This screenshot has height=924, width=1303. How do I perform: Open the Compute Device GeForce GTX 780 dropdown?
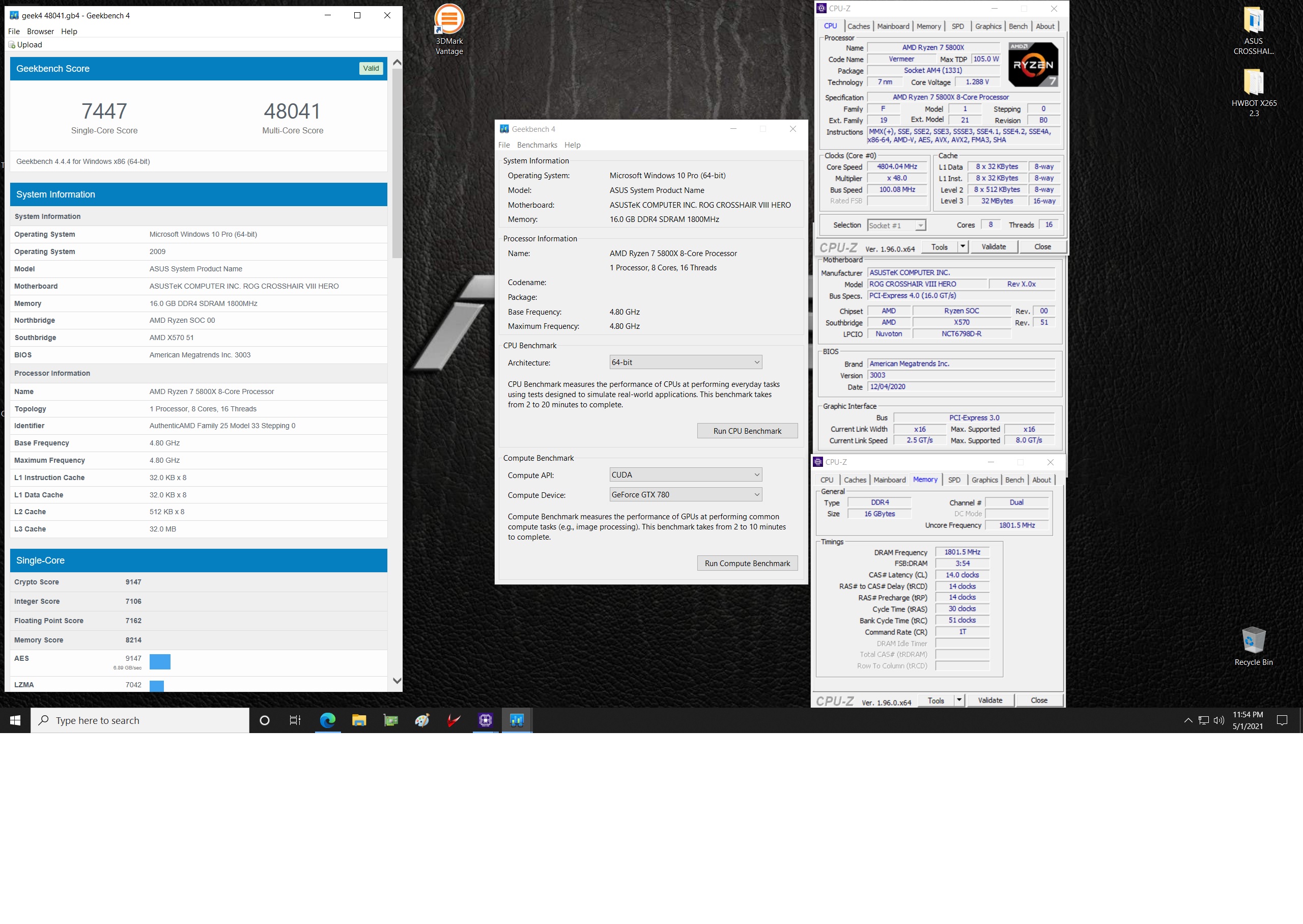pos(685,495)
